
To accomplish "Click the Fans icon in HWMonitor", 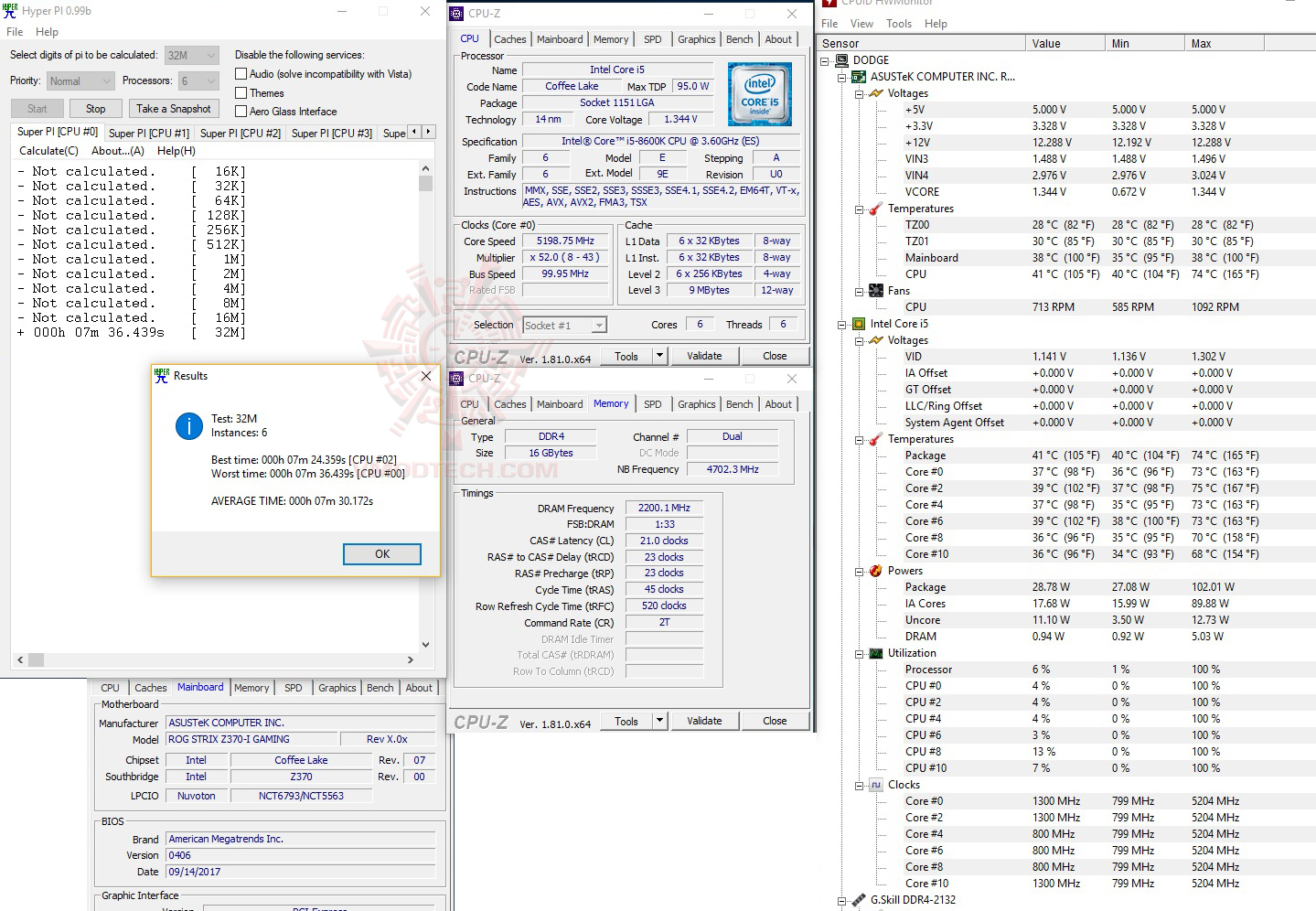I will pos(876,291).
